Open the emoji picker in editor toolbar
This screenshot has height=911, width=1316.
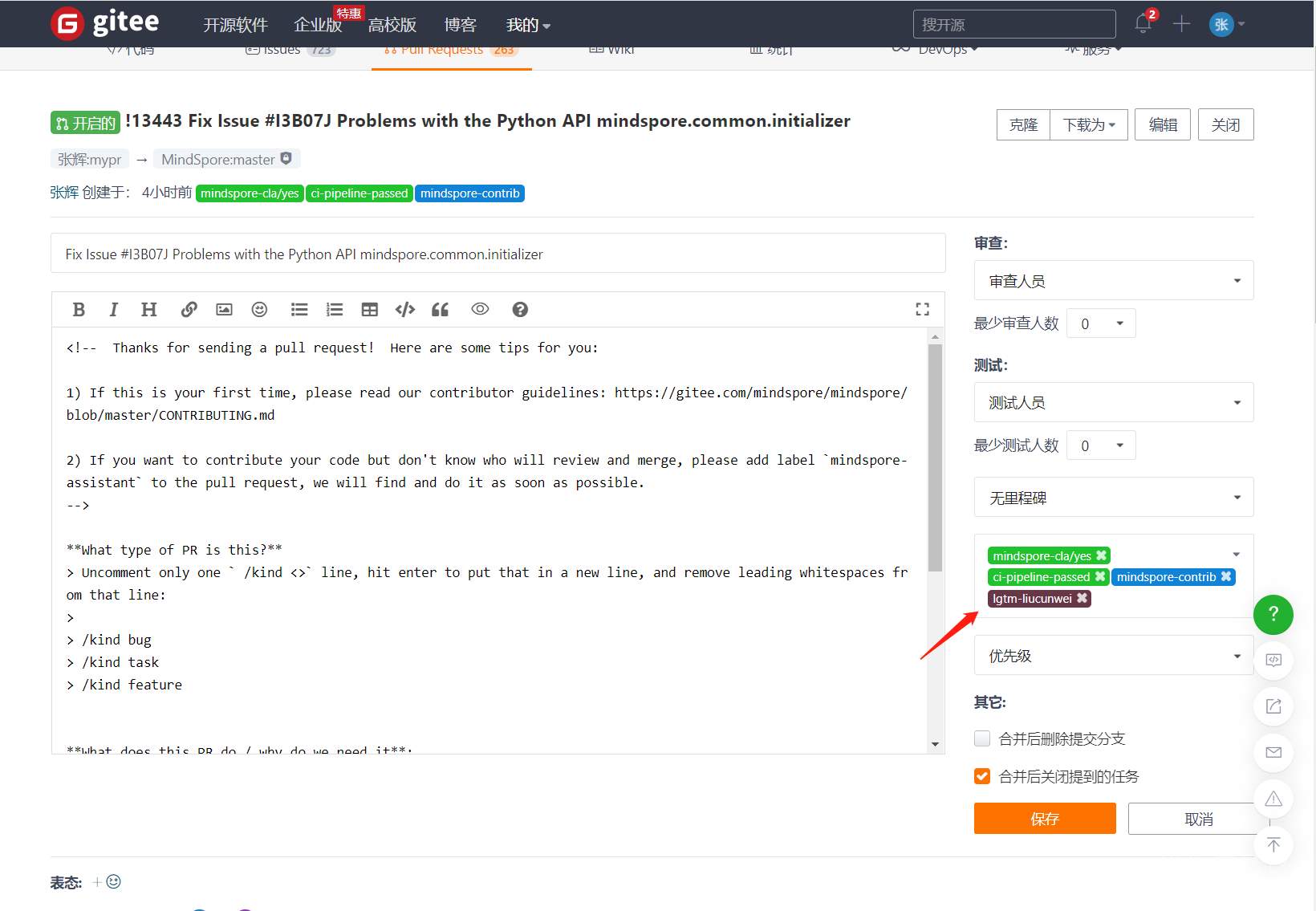click(x=259, y=310)
